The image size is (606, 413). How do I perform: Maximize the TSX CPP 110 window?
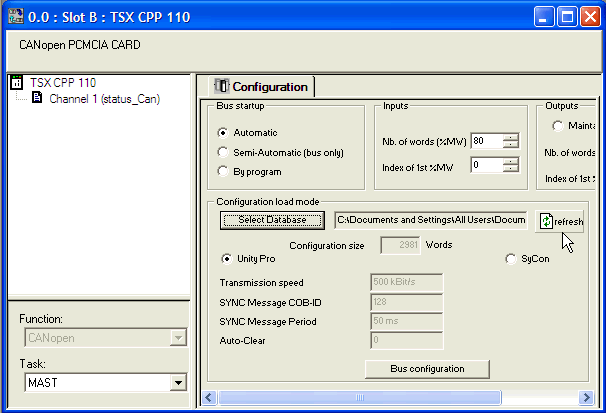(567, 17)
